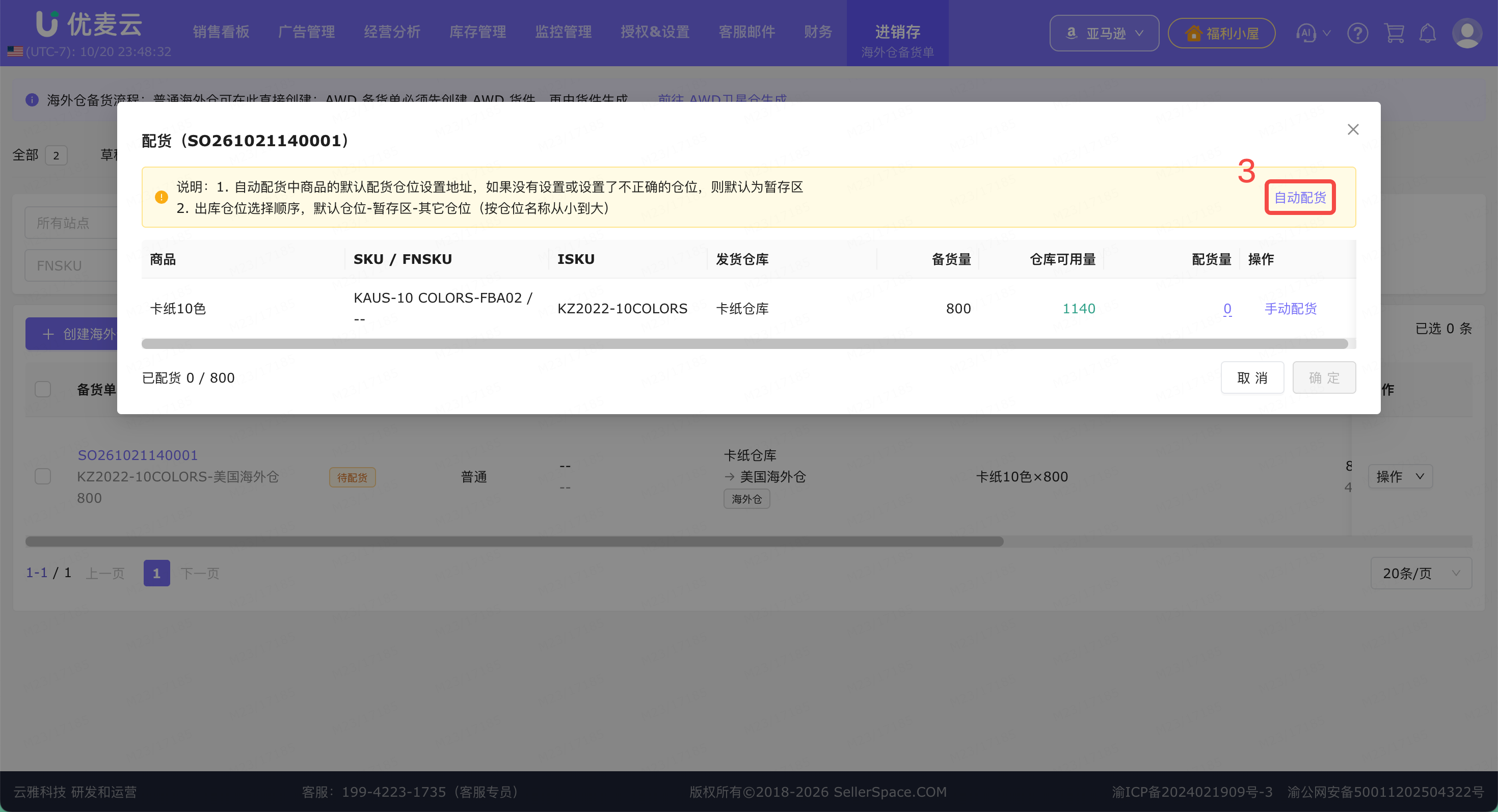Expand the 亚马逊 platform dropdown
The width and height of the screenshot is (1498, 812).
click(x=1104, y=33)
